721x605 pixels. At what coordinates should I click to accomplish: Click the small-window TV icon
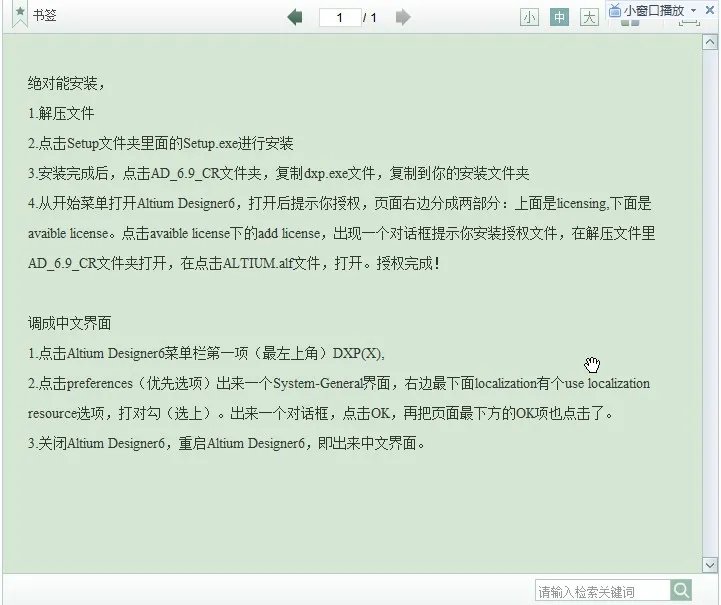615,10
